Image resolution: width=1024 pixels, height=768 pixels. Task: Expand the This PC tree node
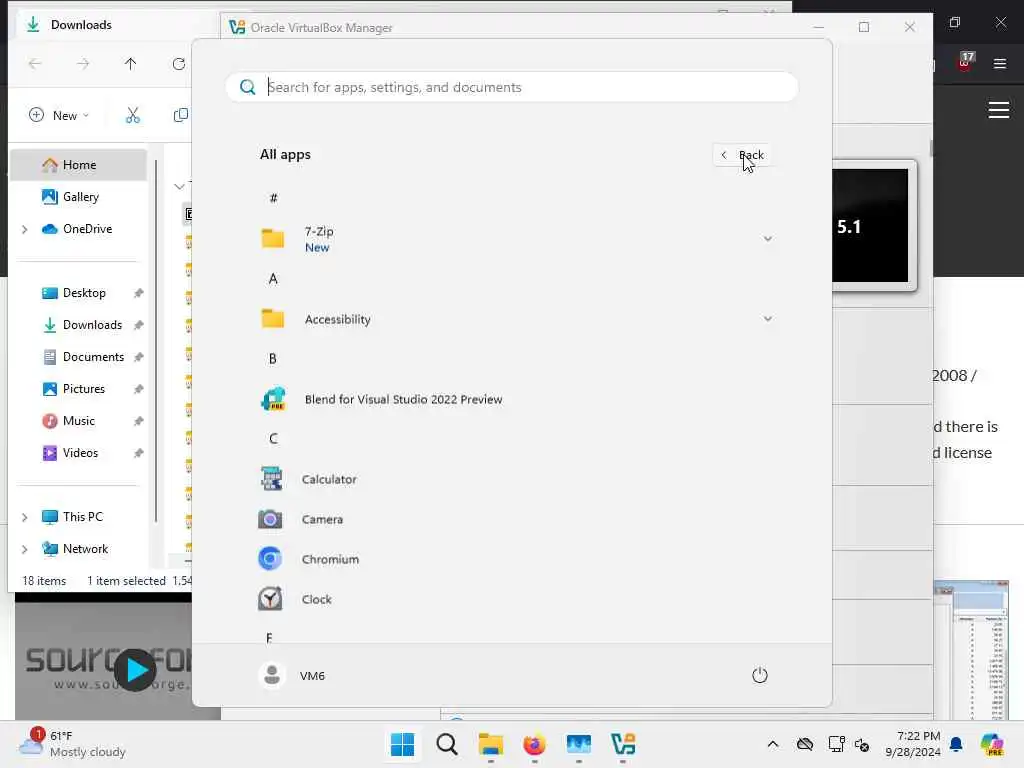pyautogui.click(x=24, y=517)
